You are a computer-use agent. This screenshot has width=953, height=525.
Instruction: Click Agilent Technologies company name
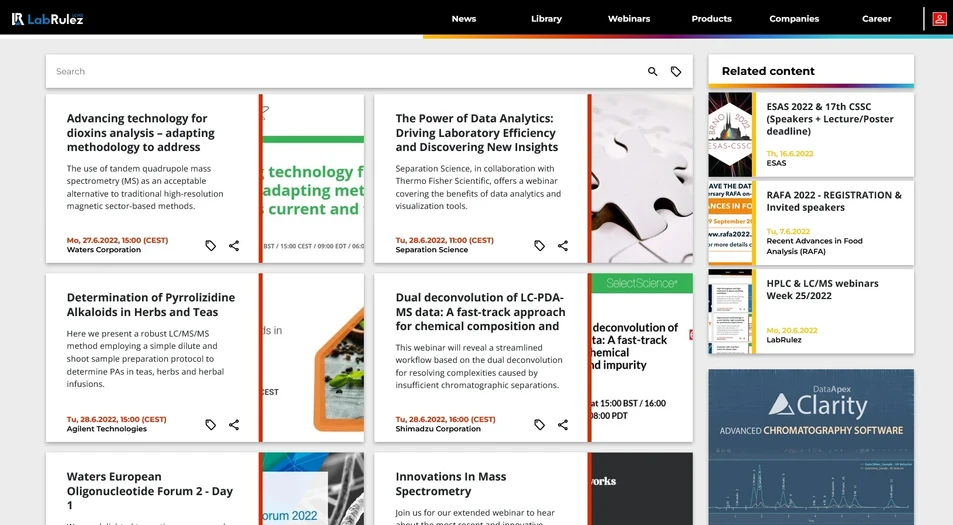[106, 429]
